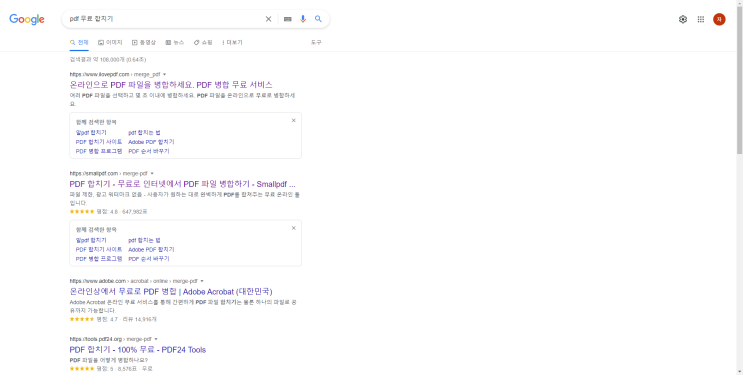Clear the search box with the X icon
This screenshot has width=743, height=375.
click(268, 19)
